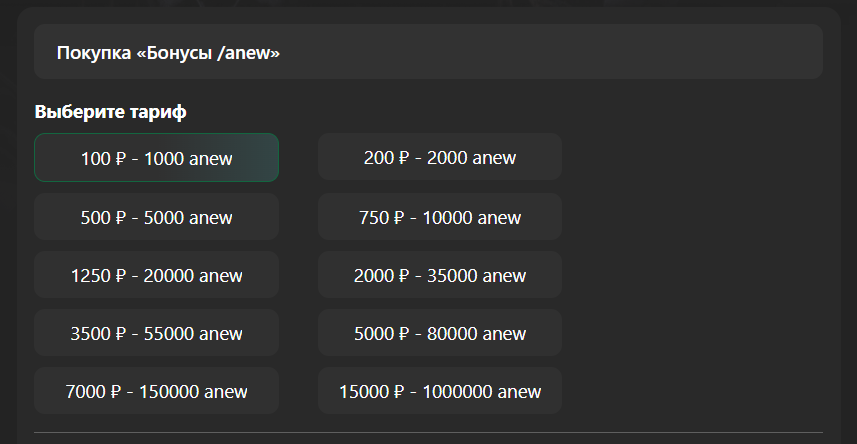Buy the one million anew package

[x=440, y=390]
